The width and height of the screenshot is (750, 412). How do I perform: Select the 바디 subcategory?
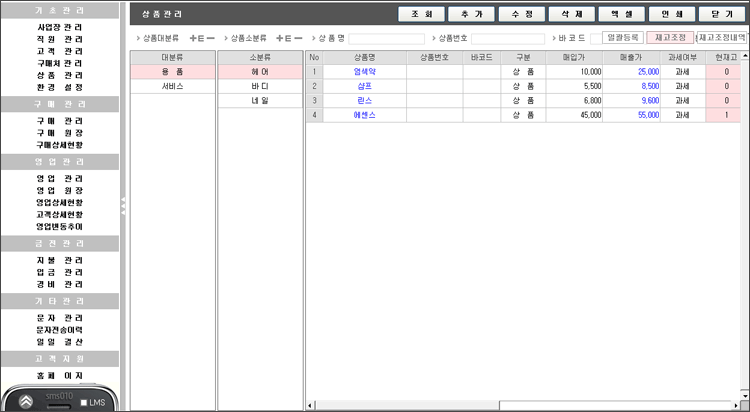tap(260, 87)
